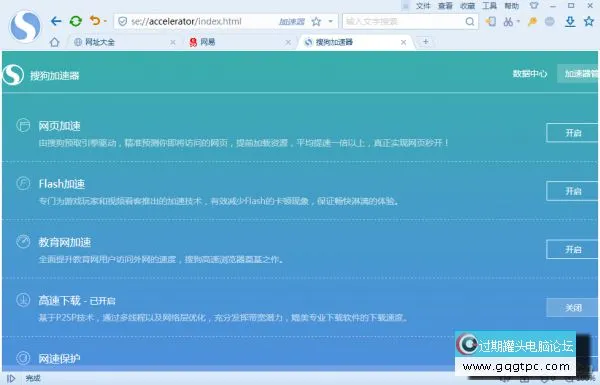Close the 网易 tab
The height and width of the screenshot is (385, 600).
click(x=288, y=42)
